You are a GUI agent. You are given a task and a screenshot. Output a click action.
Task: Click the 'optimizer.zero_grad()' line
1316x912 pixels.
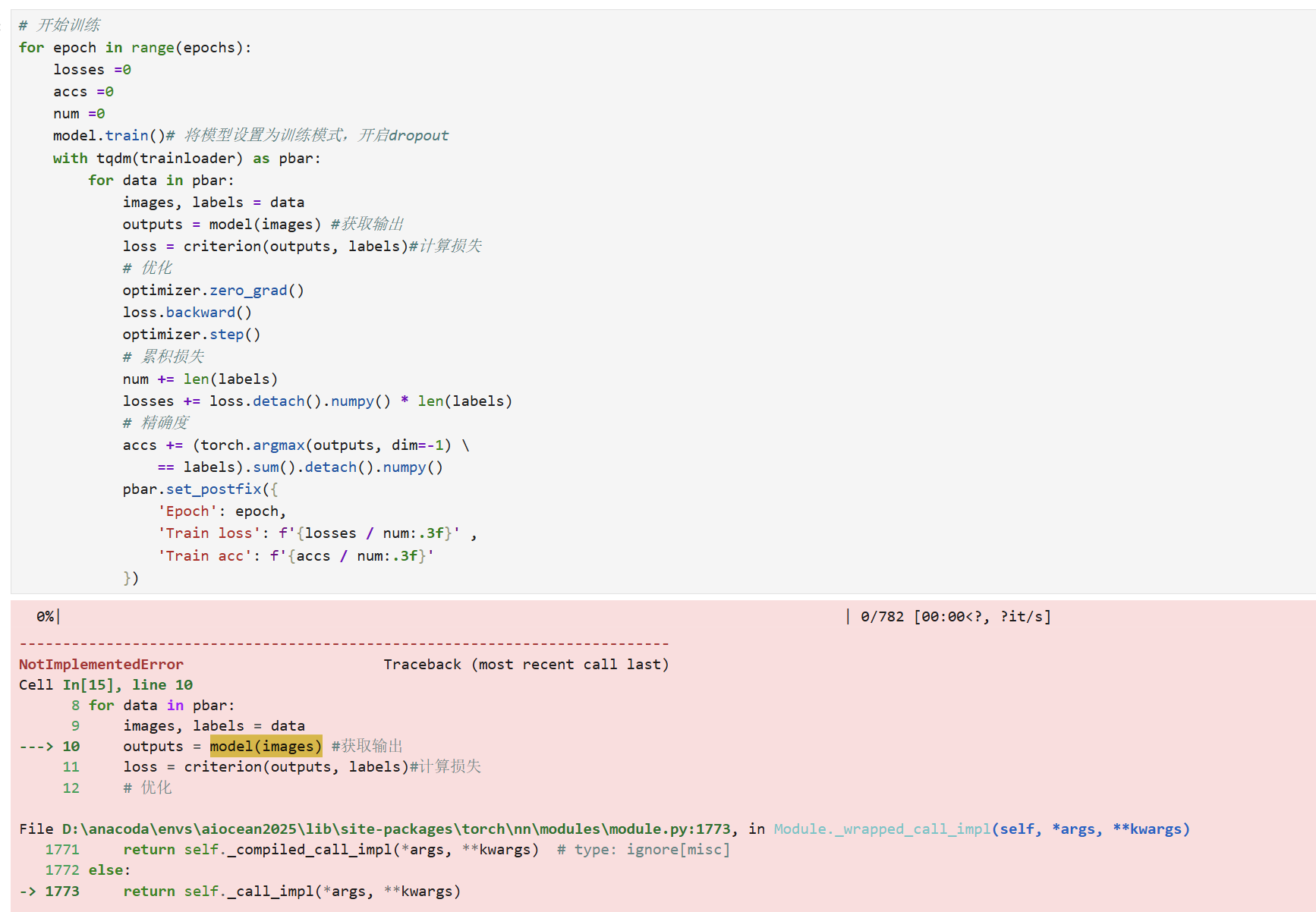click(213, 291)
